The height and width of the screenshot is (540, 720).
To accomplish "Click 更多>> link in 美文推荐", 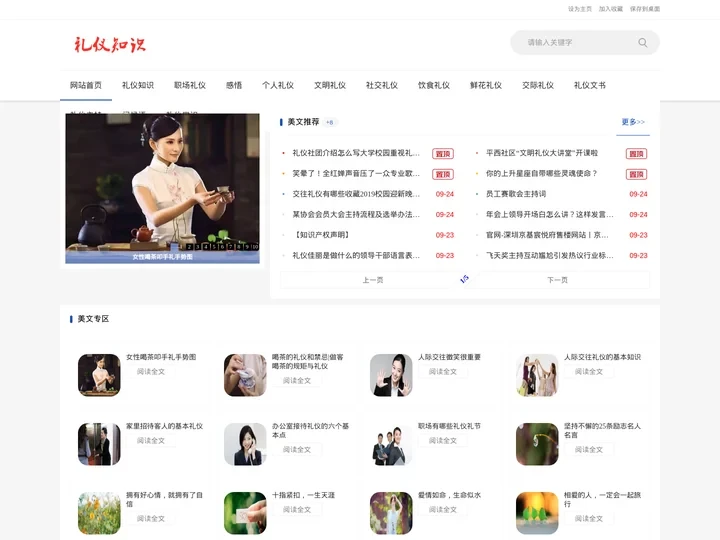I will (633, 122).
